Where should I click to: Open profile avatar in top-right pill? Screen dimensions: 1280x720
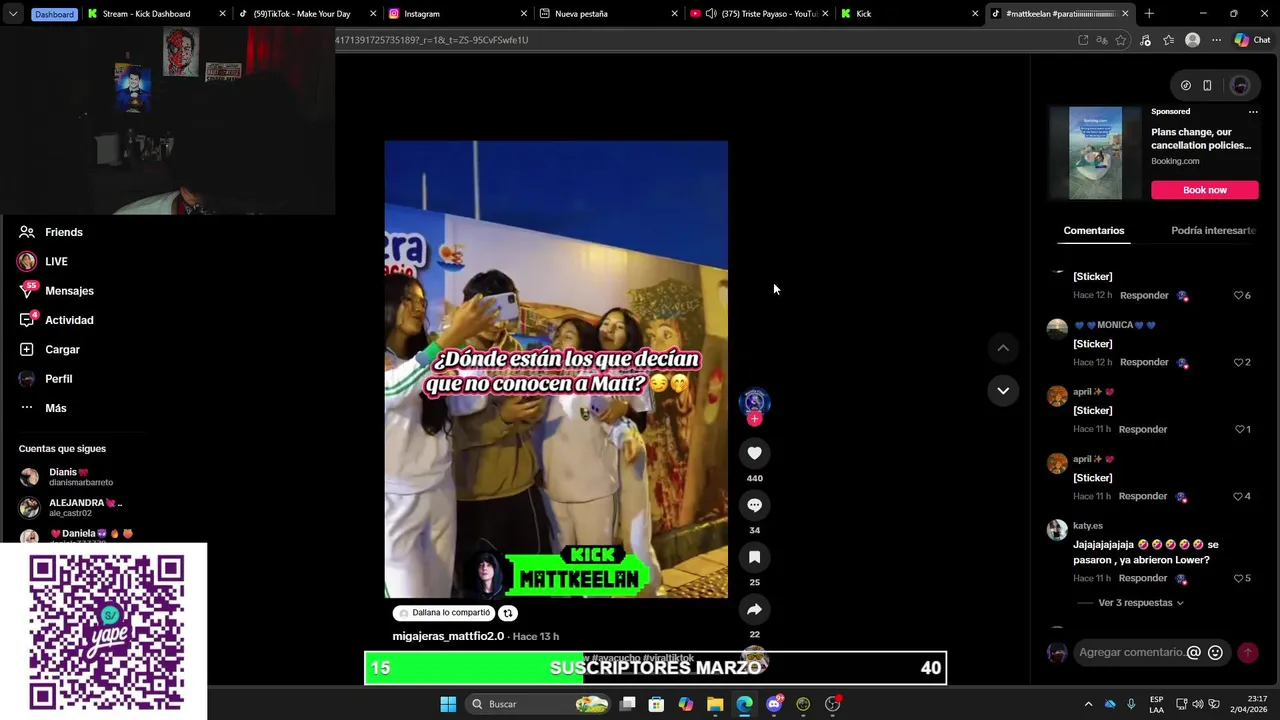(x=1240, y=85)
